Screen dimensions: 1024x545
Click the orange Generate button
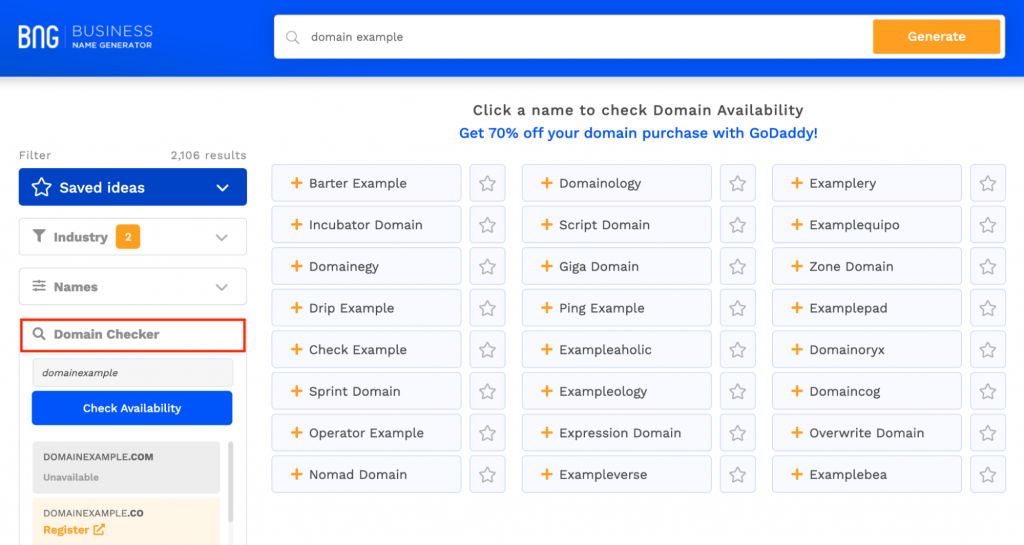pyautogui.click(x=936, y=37)
